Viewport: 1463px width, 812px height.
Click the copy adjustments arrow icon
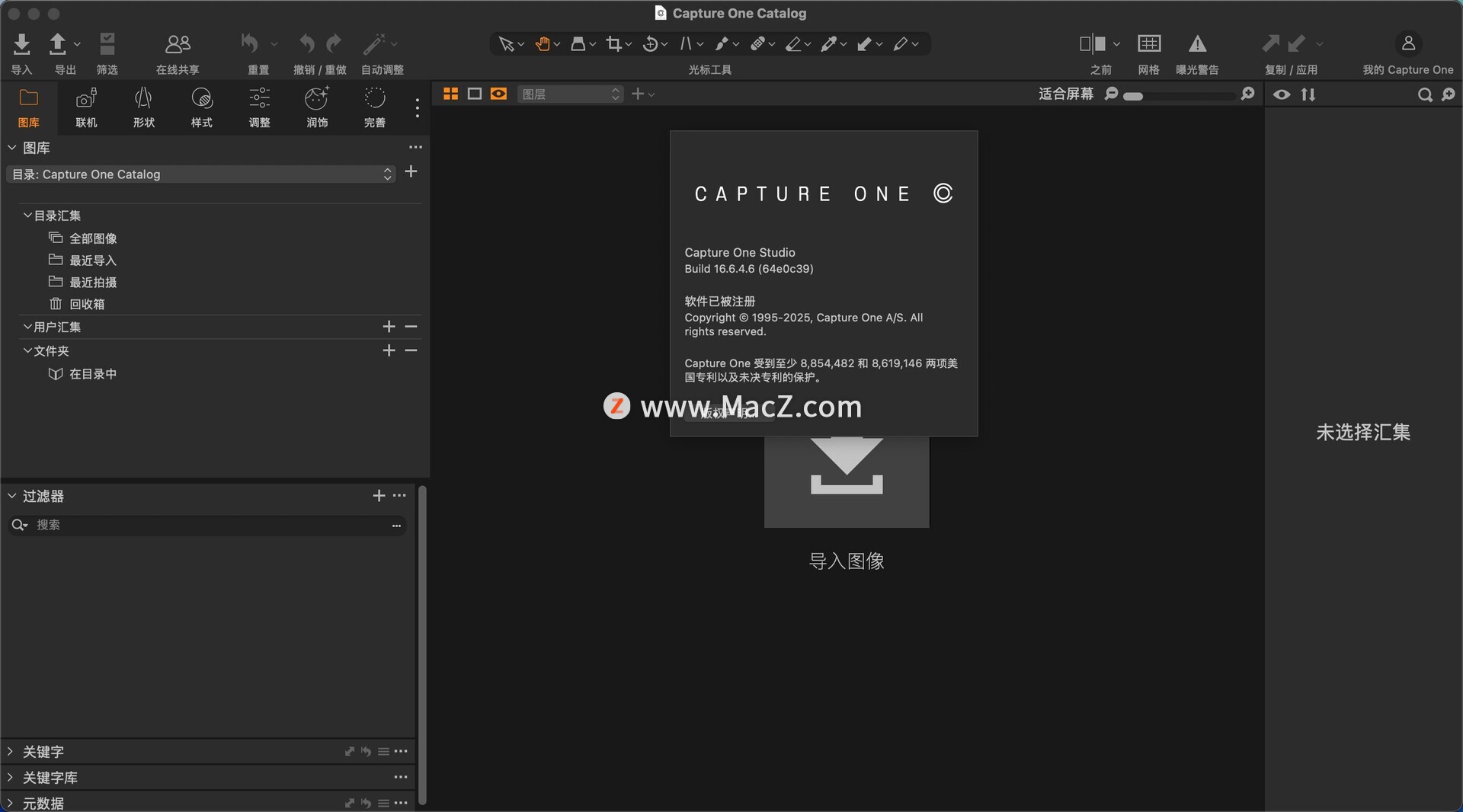1270,43
